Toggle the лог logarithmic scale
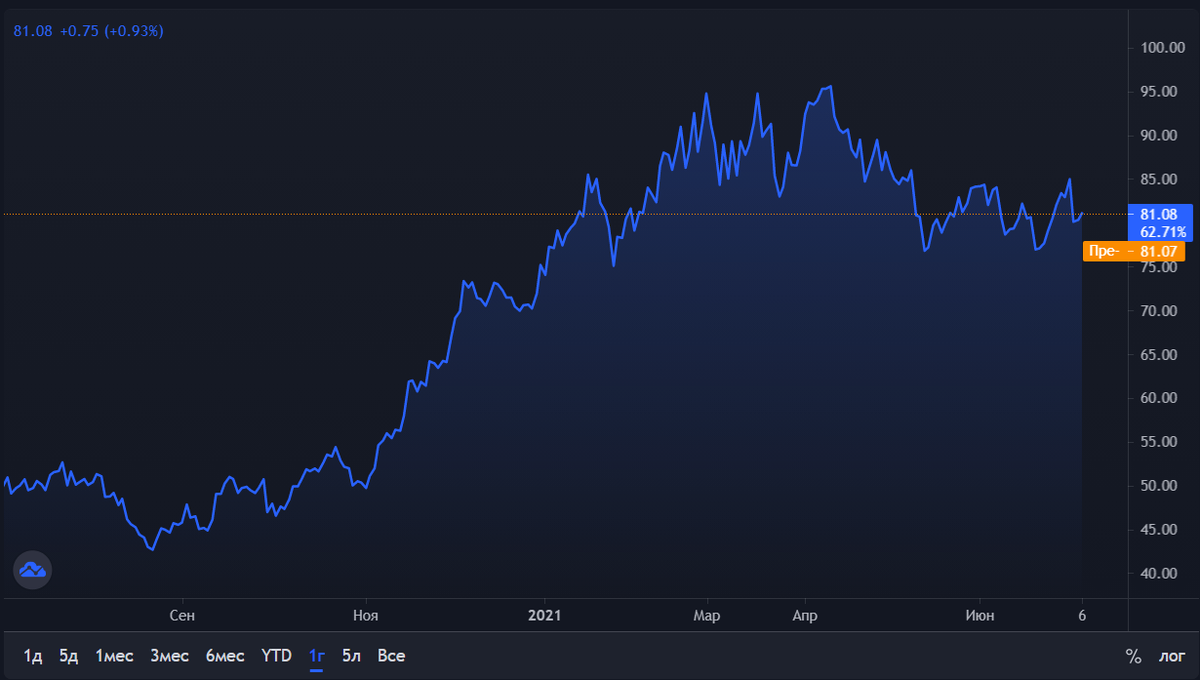 pyautogui.click(x=1172, y=656)
